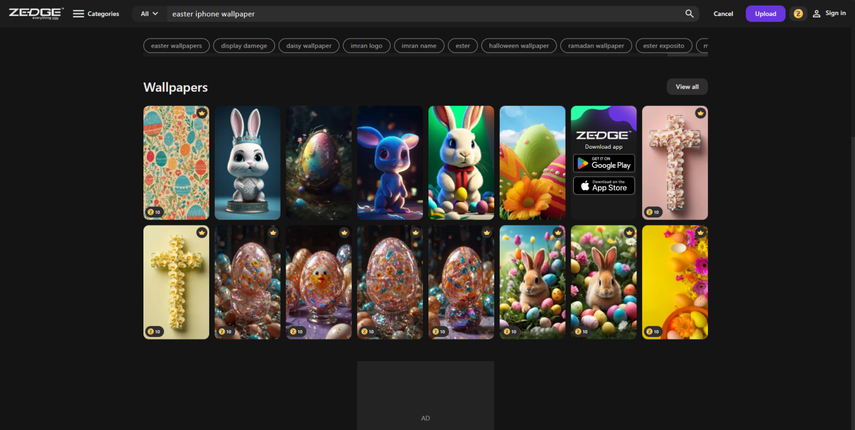Click the crown on bunny among tulips wallpaper

tap(558, 233)
